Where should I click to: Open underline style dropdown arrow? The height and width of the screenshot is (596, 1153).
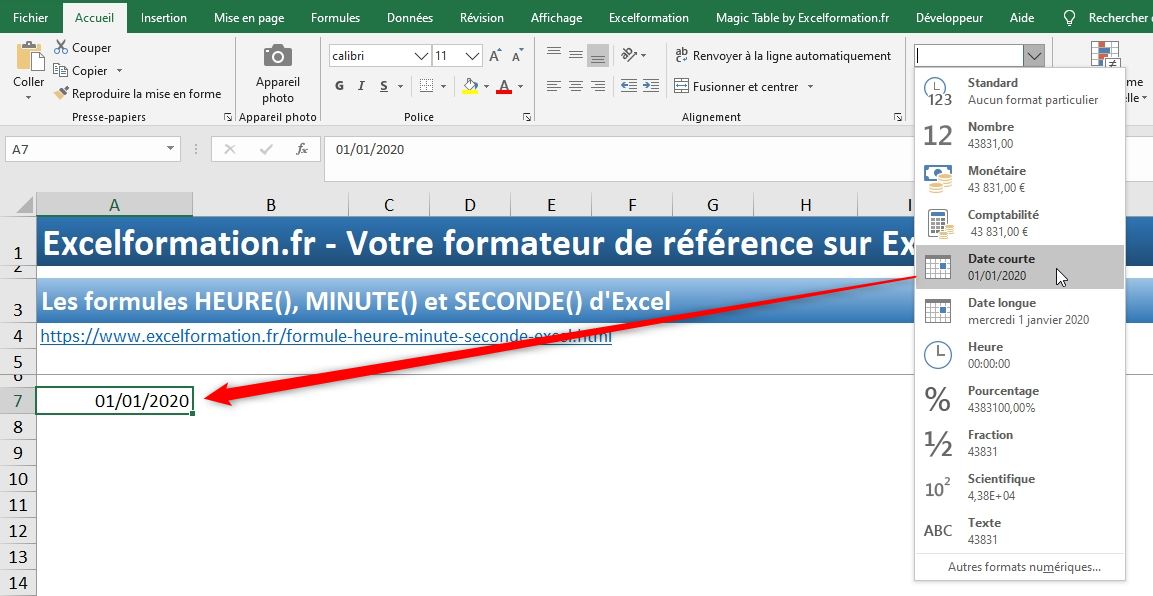pos(401,87)
